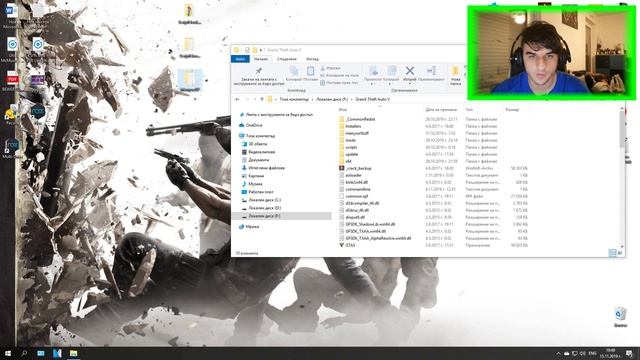Switch to the Начало ribbon tab
Viewport: 640px width, 360px height.
[x=261, y=59]
